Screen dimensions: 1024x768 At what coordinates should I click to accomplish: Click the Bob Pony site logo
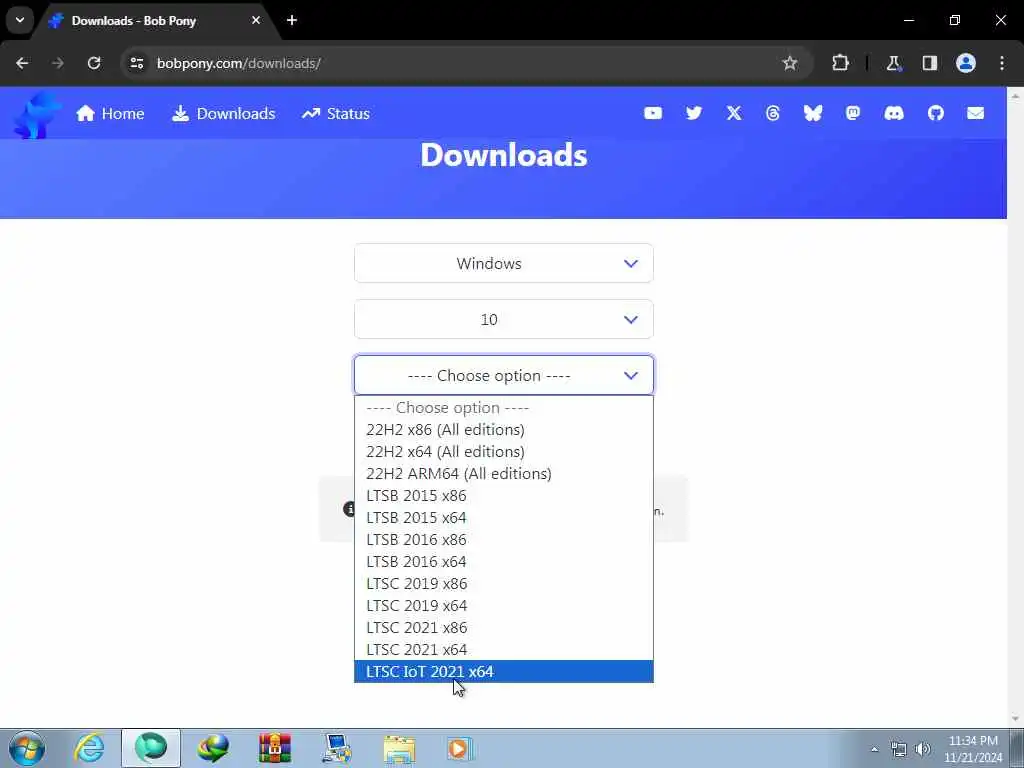click(37, 115)
